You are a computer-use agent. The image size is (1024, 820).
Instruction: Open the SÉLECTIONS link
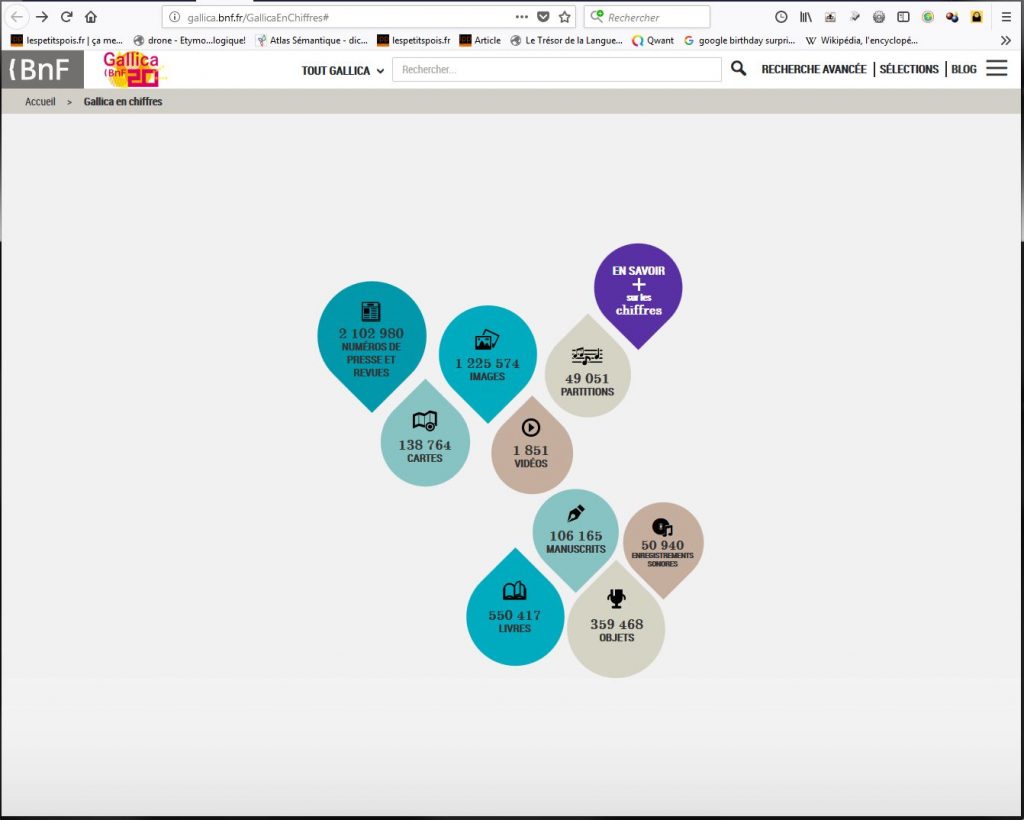point(909,69)
